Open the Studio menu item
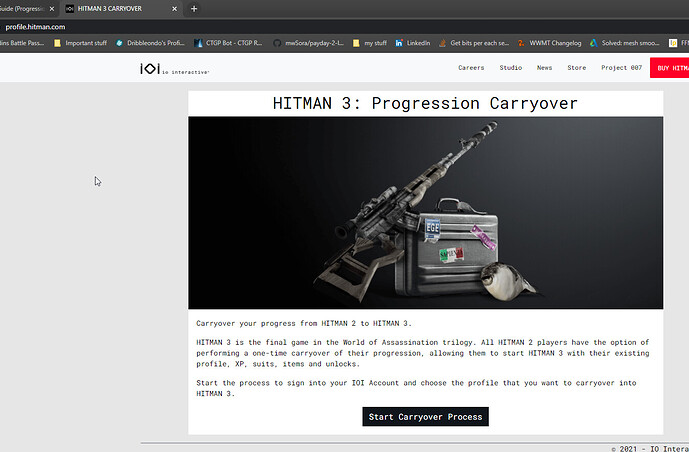 (x=511, y=68)
